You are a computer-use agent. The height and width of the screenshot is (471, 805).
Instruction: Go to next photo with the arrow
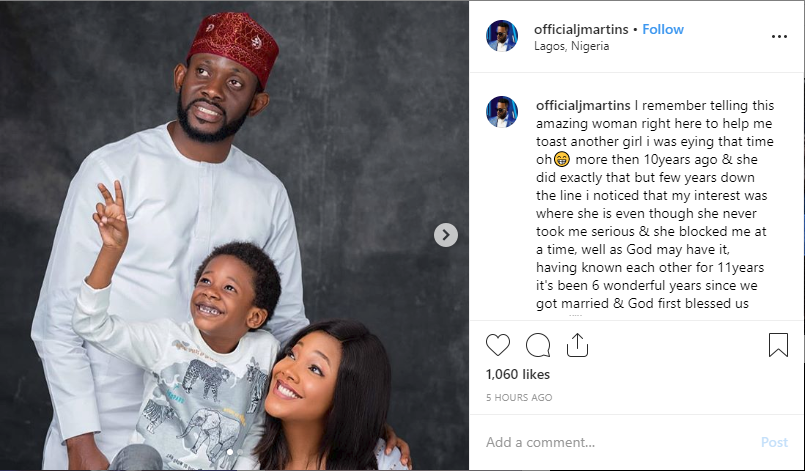tap(446, 235)
